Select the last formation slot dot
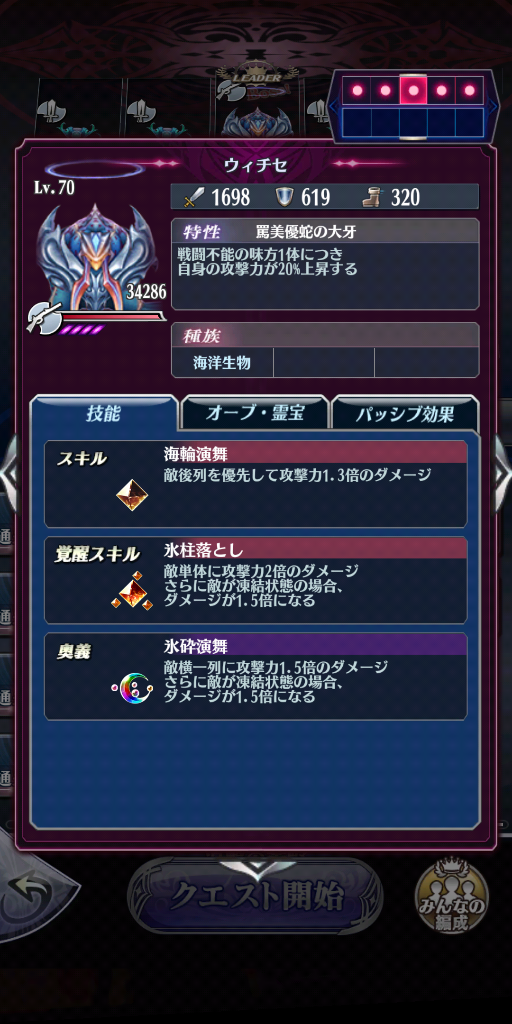The height and width of the screenshot is (1024, 512). (470, 90)
